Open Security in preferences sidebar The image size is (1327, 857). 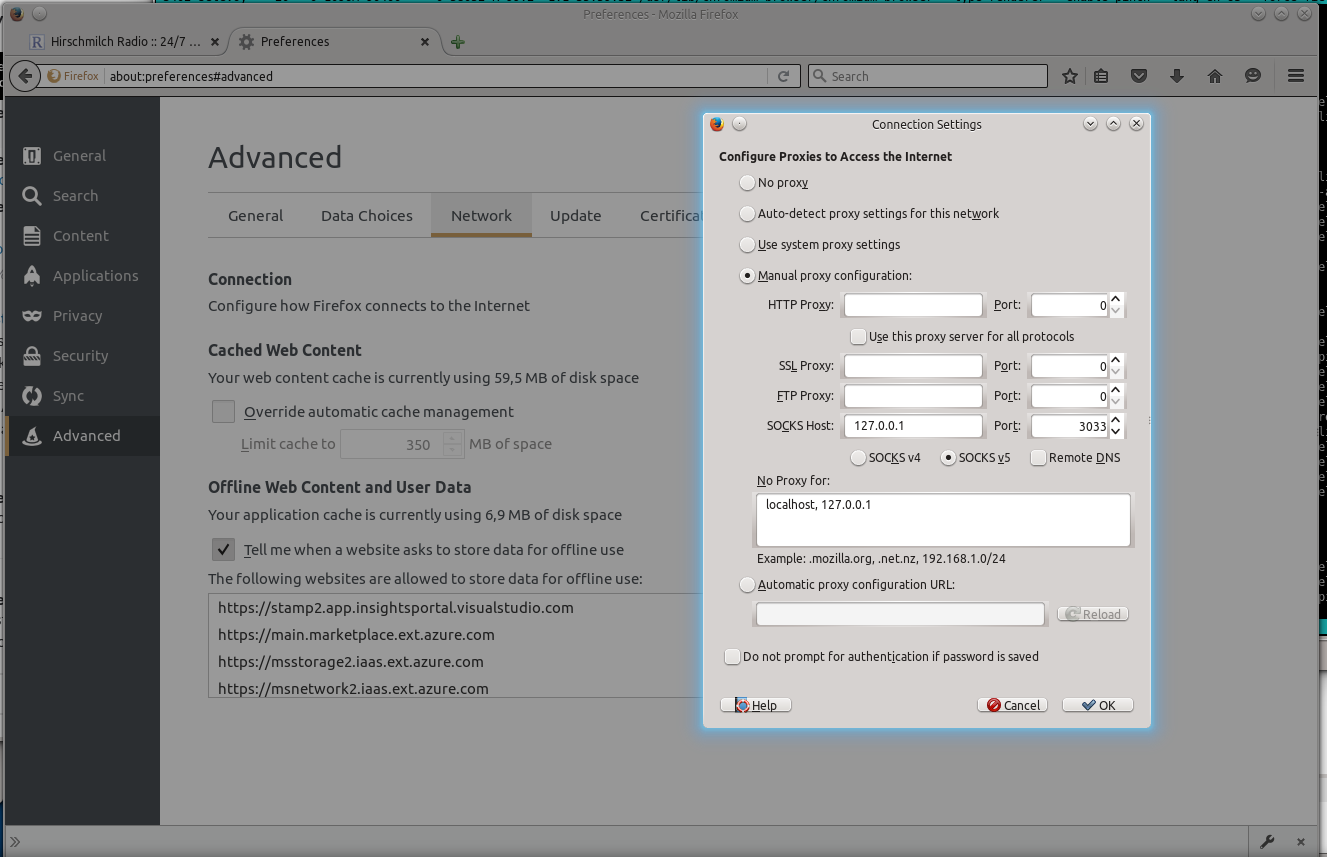(82, 356)
